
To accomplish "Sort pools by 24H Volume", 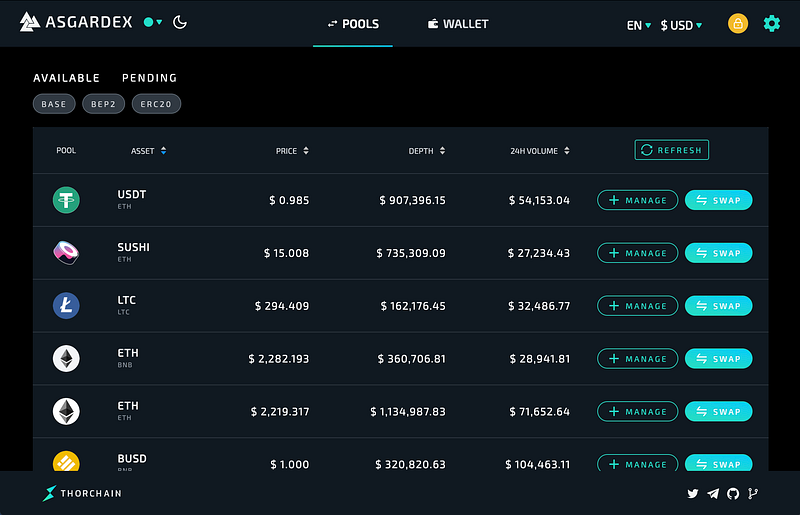I will 540,151.
